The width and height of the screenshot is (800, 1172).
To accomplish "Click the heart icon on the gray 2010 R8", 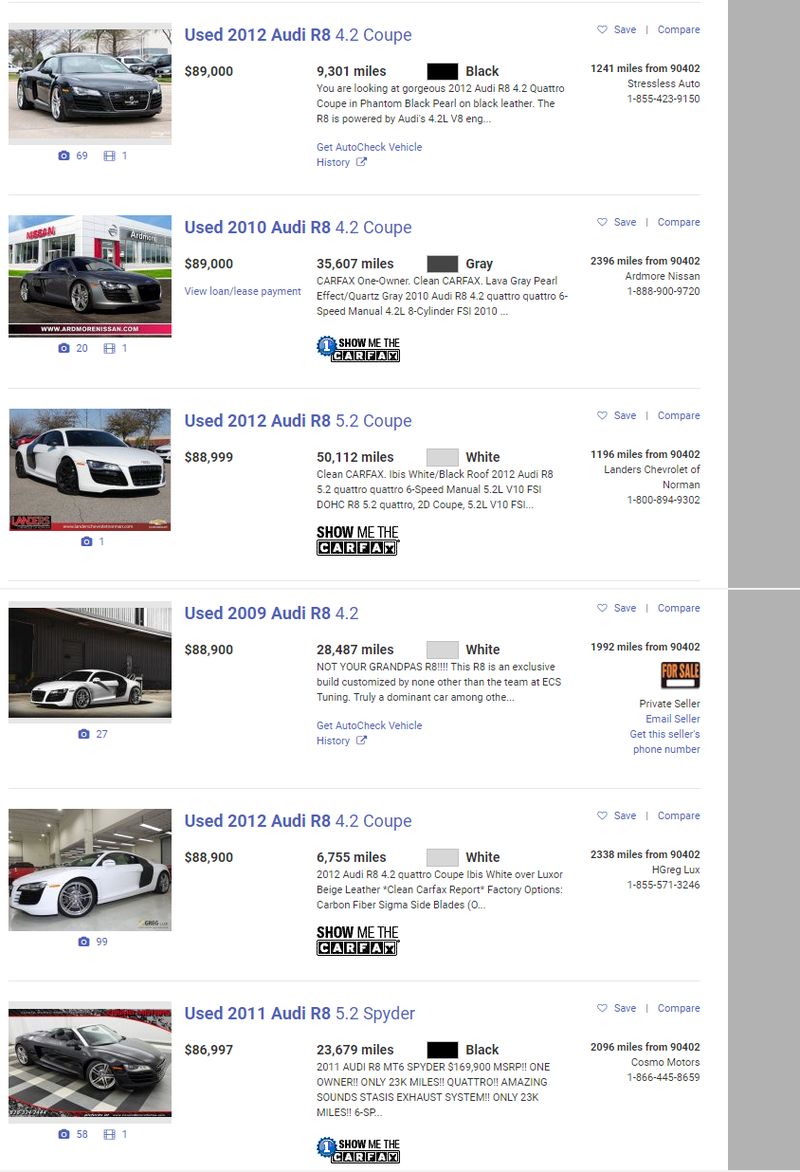I will click(602, 222).
